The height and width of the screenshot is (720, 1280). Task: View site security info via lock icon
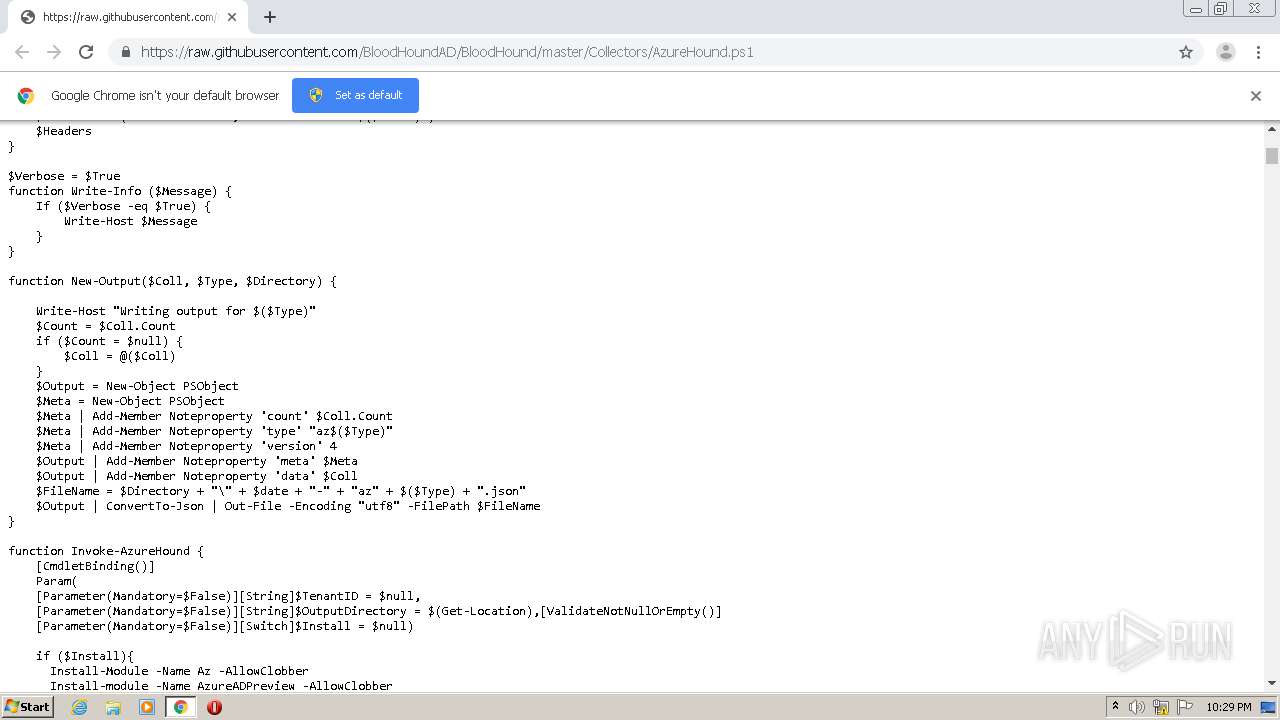(x=125, y=52)
